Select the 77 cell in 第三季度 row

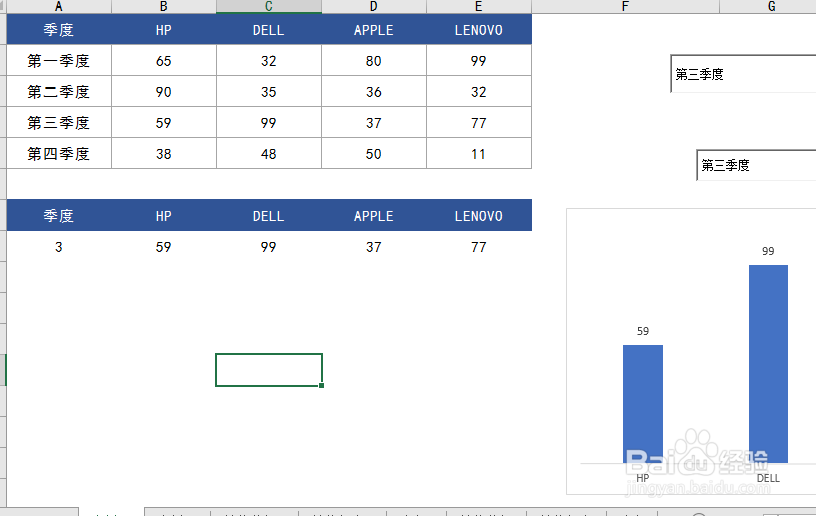(479, 123)
